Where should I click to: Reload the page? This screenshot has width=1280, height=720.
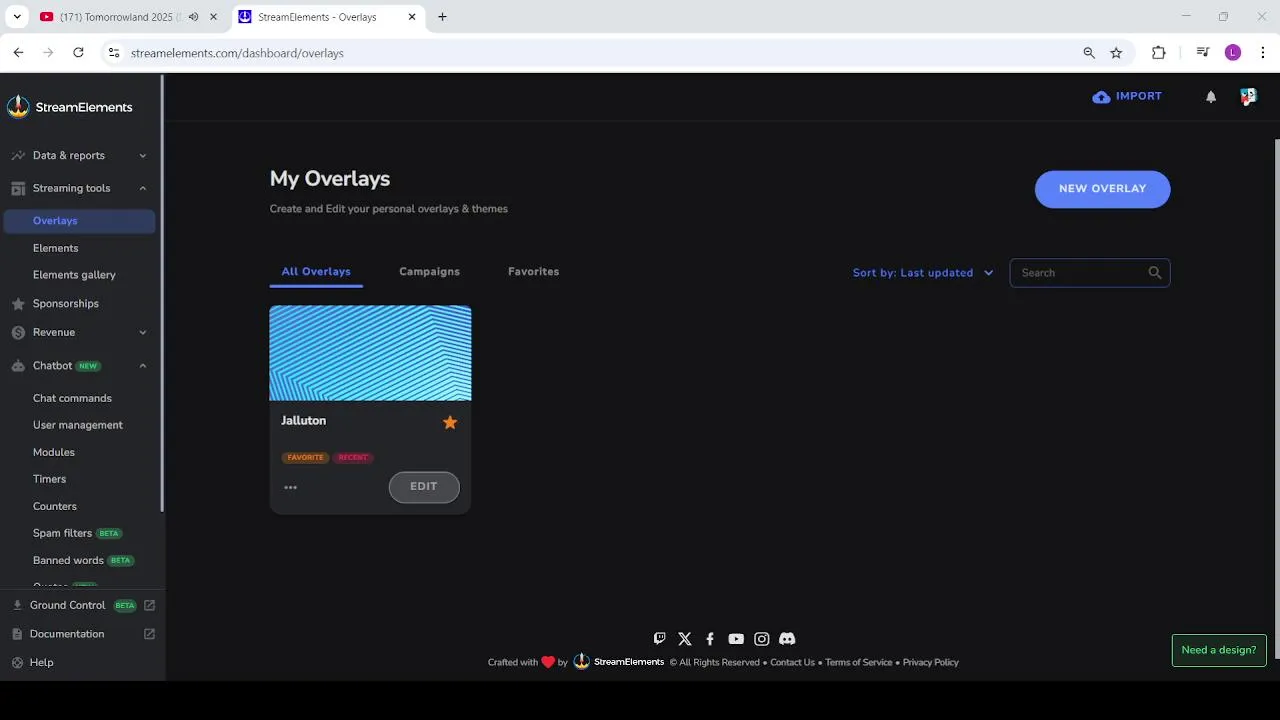point(78,52)
